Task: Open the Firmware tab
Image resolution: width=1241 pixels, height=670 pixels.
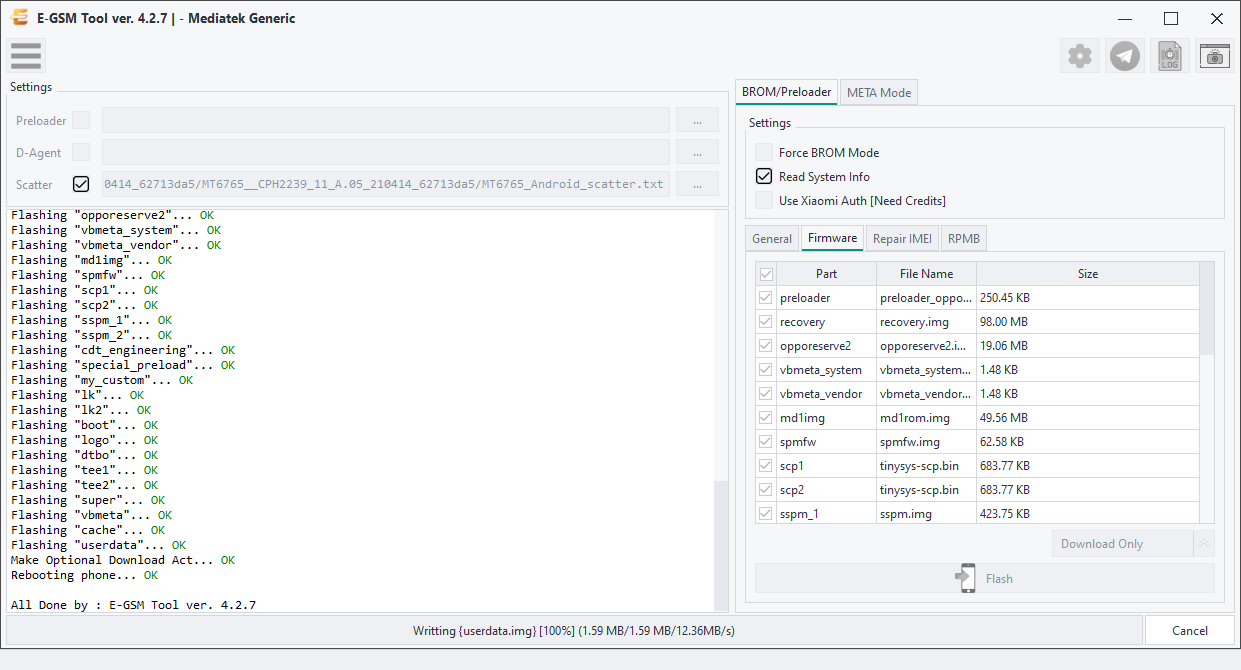Action: (832, 238)
